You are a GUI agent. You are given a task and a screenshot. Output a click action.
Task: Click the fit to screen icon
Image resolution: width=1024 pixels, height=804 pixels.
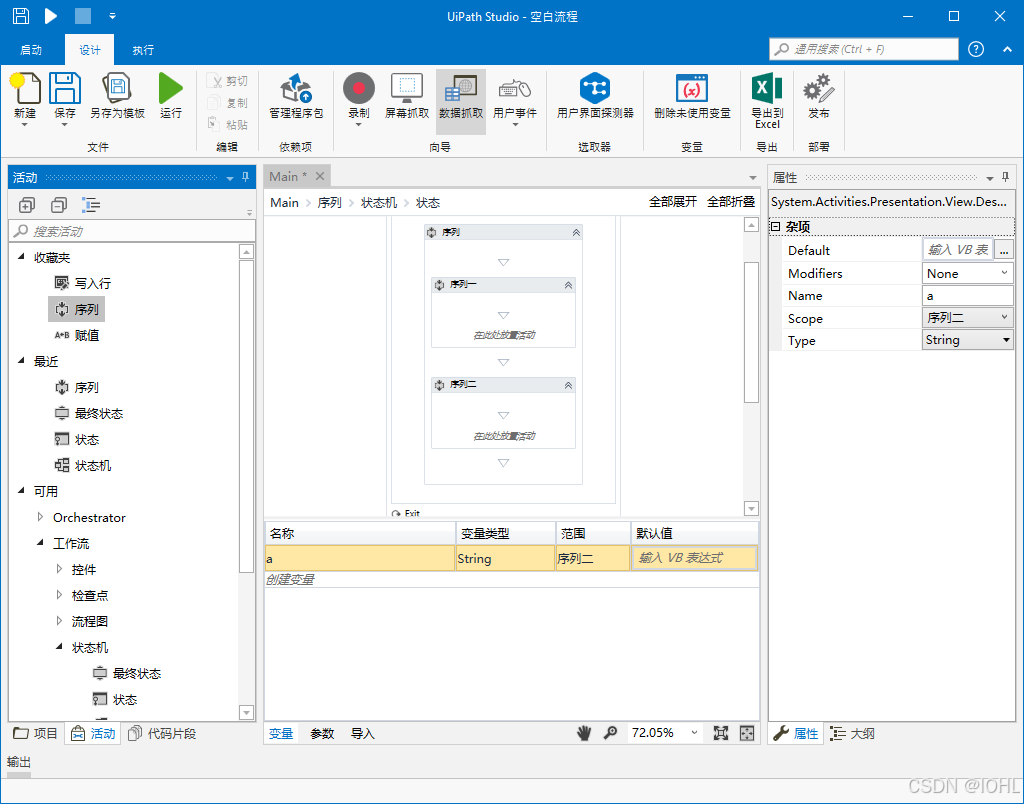click(720, 733)
